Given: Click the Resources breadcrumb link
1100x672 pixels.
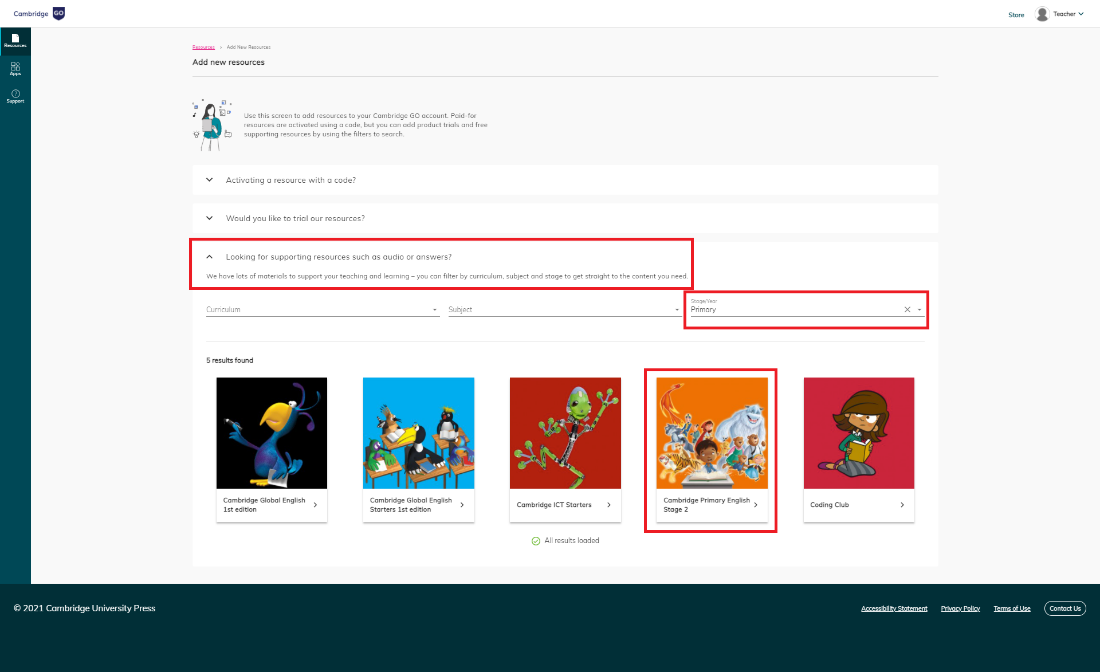Looking at the screenshot, I should click(x=203, y=47).
